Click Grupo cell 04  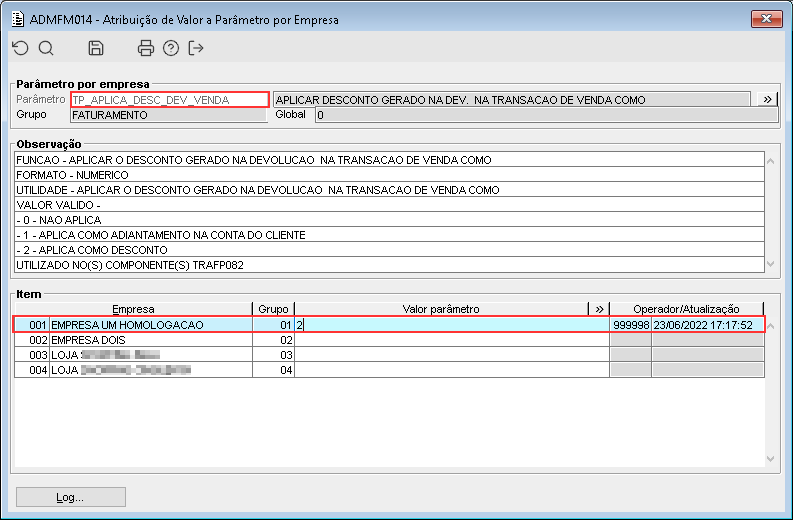(x=273, y=370)
